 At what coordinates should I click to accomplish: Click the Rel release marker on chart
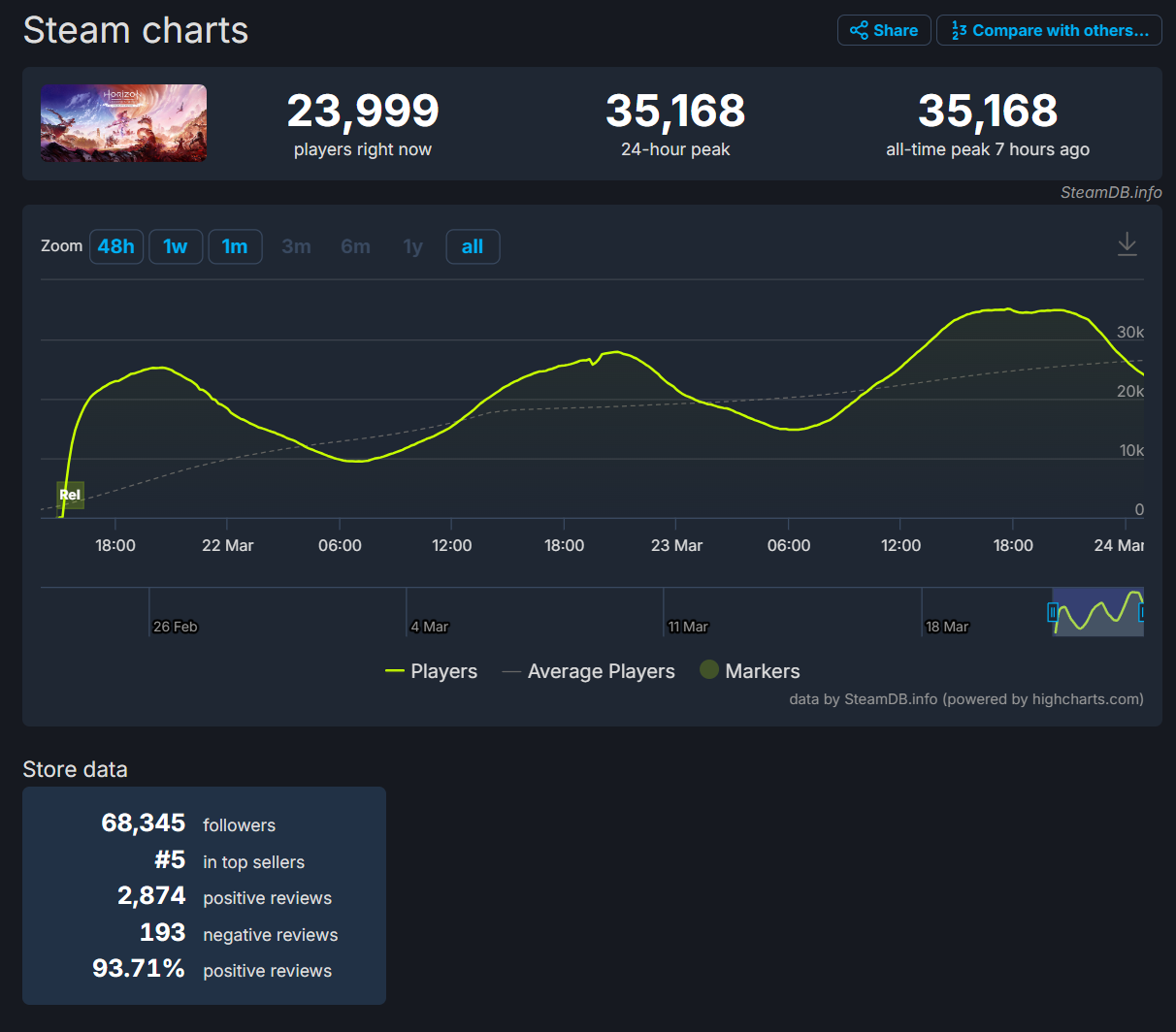(x=71, y=495)
